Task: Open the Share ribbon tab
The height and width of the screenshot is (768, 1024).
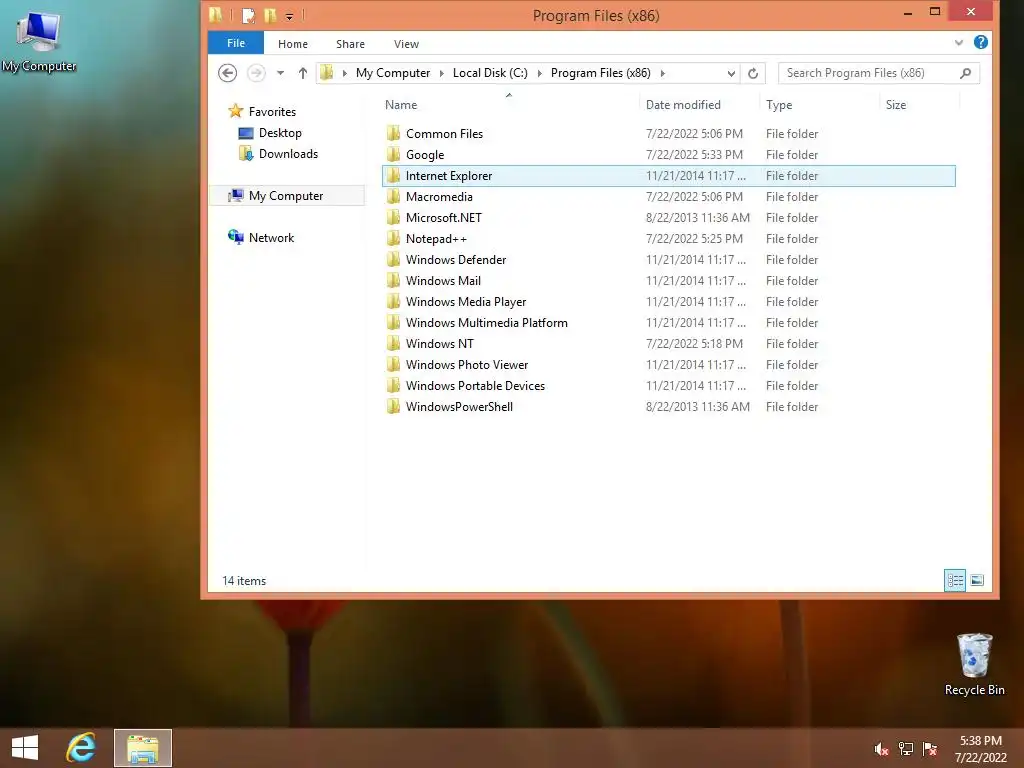Action: pyautogui.click(x=350, y=44)
